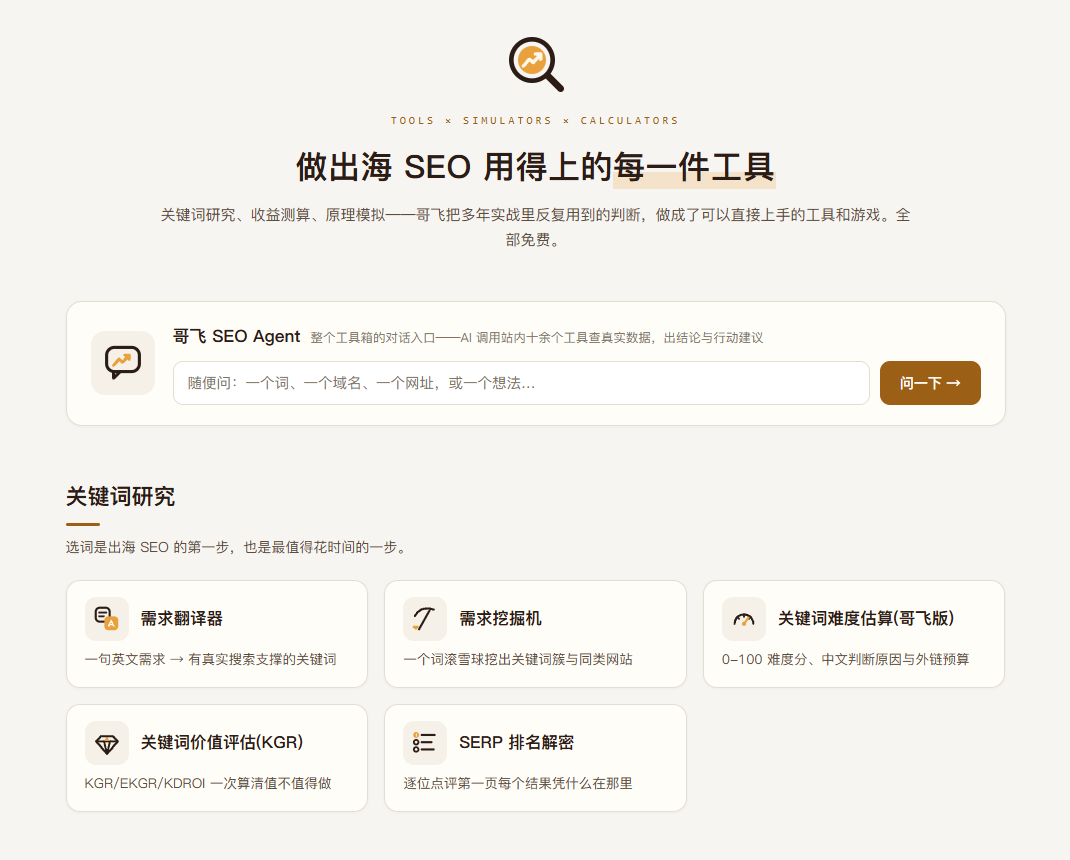Click the 哥飞 SEO Agent heading
Viewport: 1070px width, 860px height.
point(236,336)
